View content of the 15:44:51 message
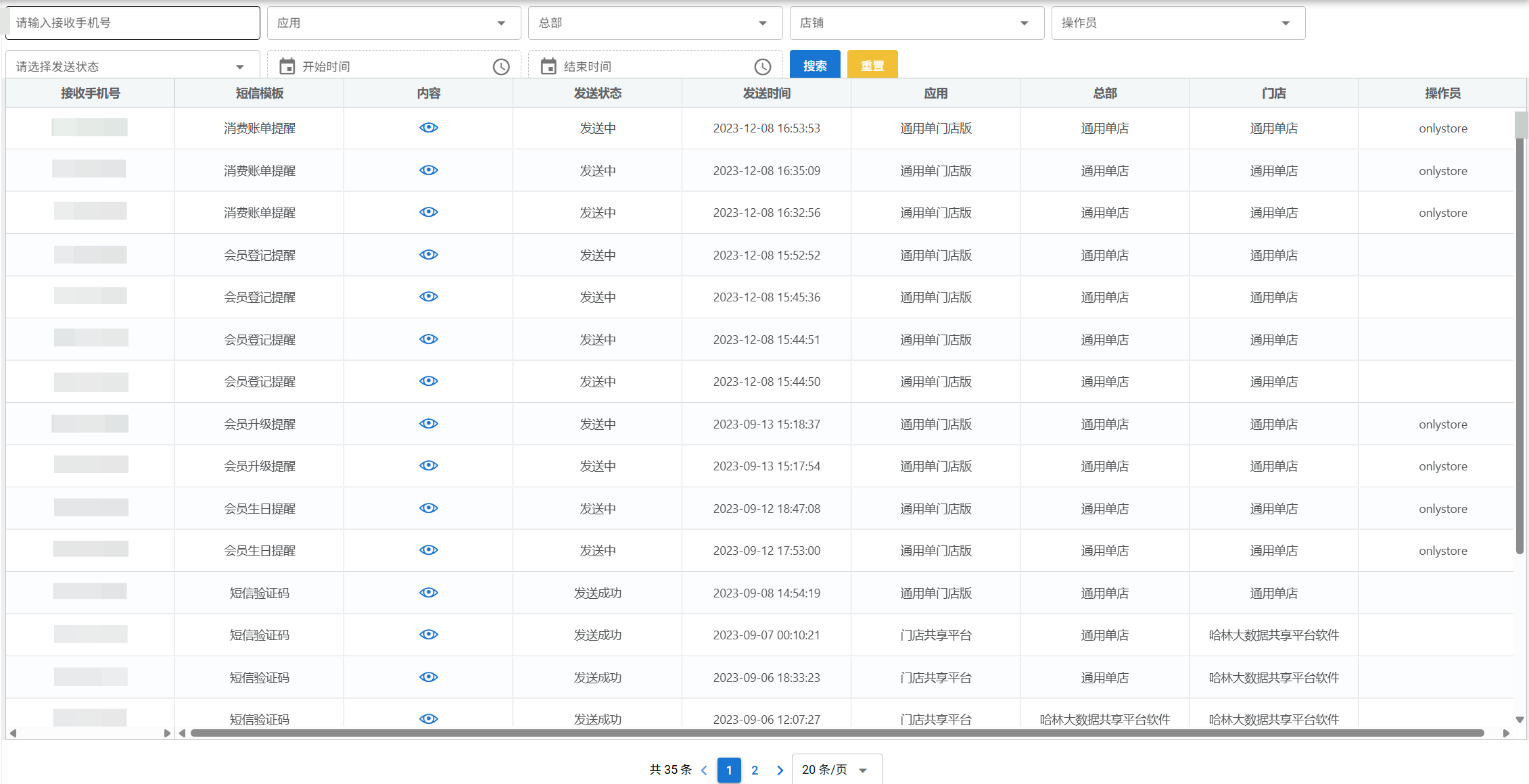 pos(429,339)
